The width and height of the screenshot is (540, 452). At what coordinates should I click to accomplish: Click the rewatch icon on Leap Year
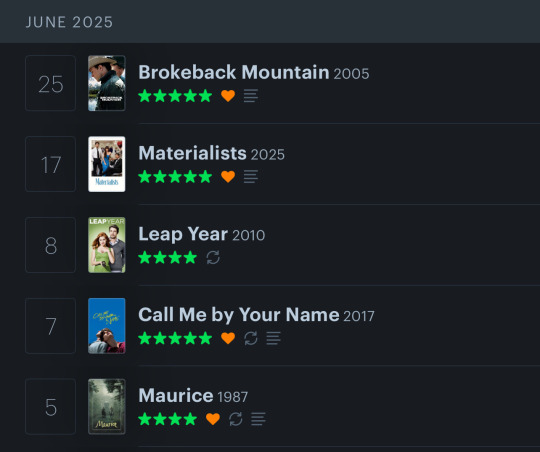[213, 257]
